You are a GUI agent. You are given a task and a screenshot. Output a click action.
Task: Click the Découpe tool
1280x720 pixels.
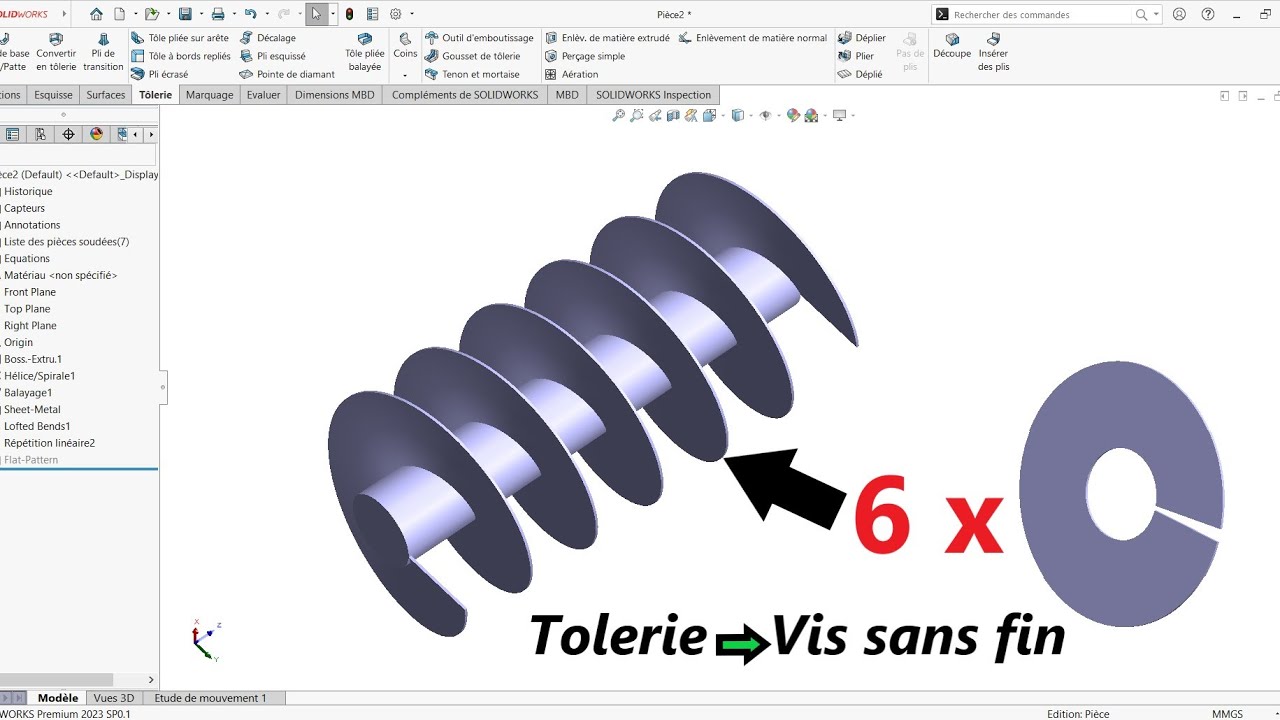[952, 46]
